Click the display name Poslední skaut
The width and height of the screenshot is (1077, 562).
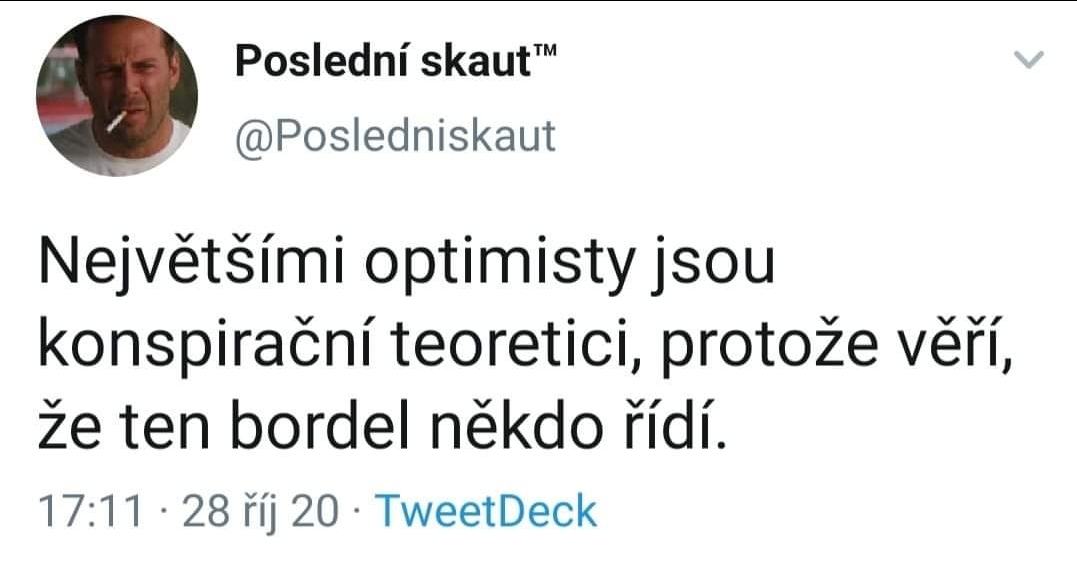tap(381, 62)
